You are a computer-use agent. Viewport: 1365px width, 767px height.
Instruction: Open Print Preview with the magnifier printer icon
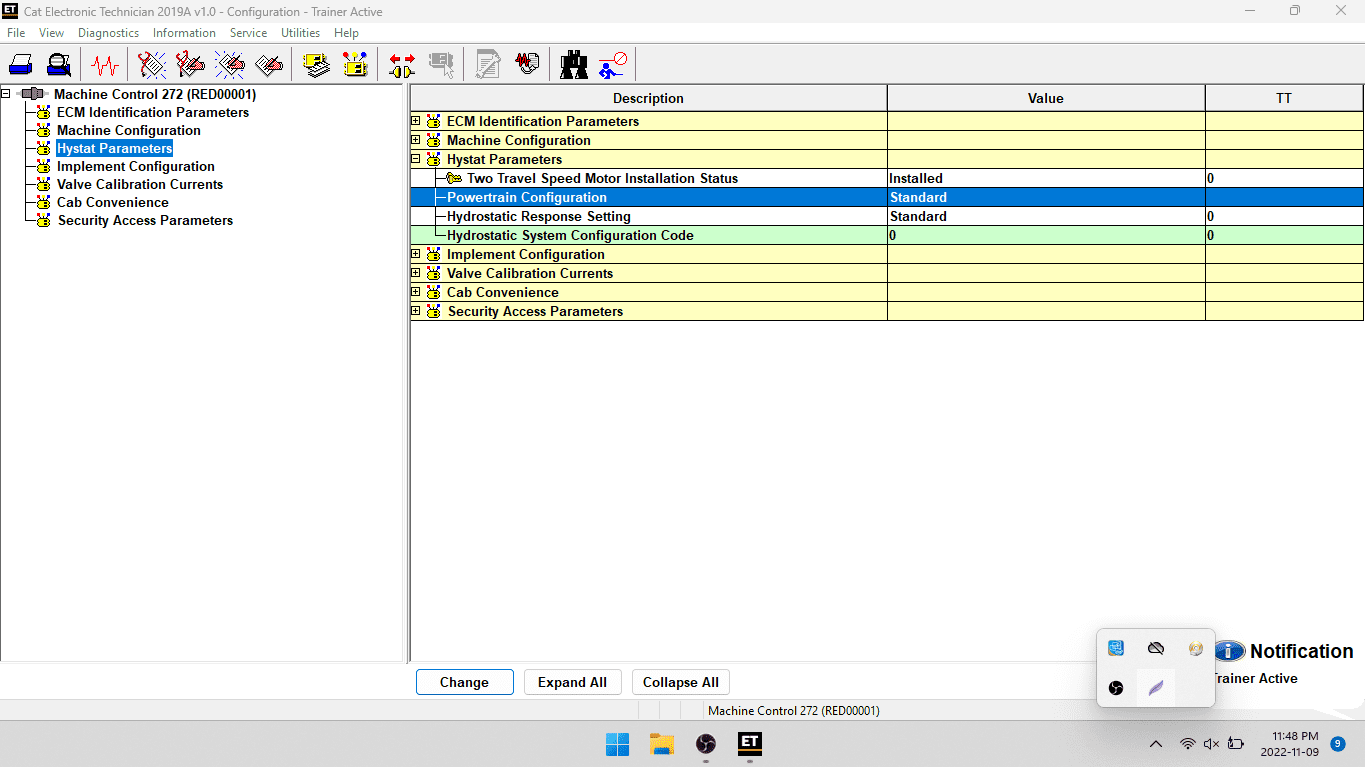[x=59, y=65]
